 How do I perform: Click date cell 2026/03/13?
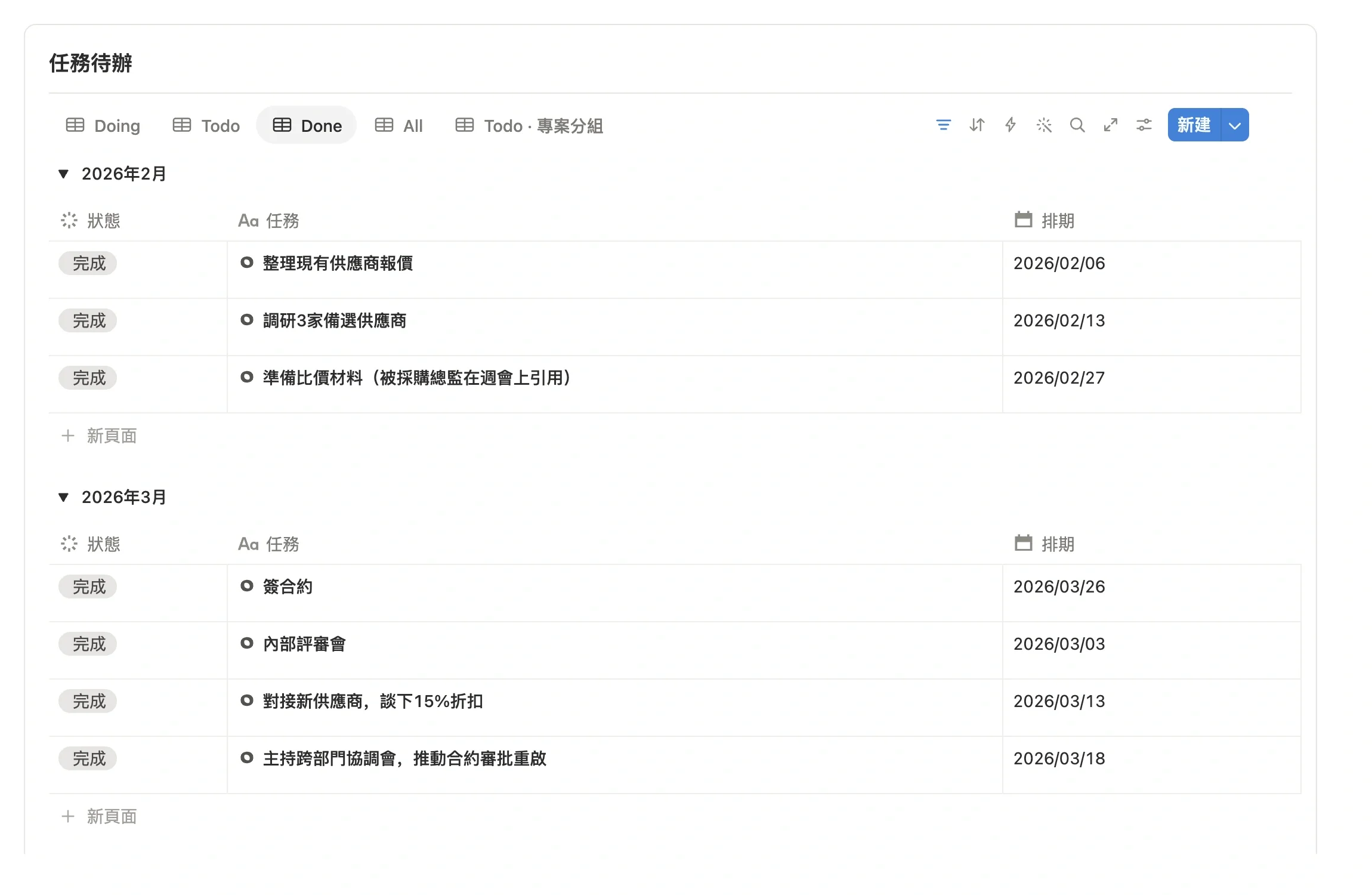tap(1152, 708)
